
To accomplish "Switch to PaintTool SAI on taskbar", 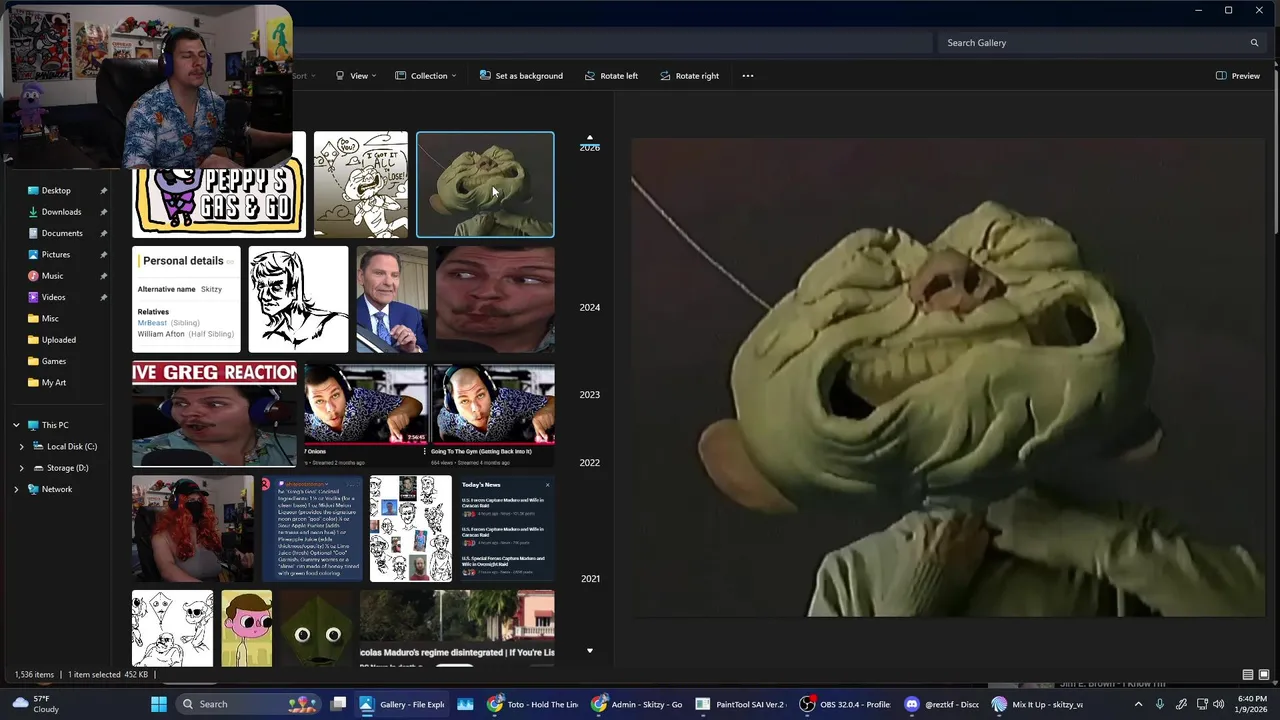I will point(740,704).
